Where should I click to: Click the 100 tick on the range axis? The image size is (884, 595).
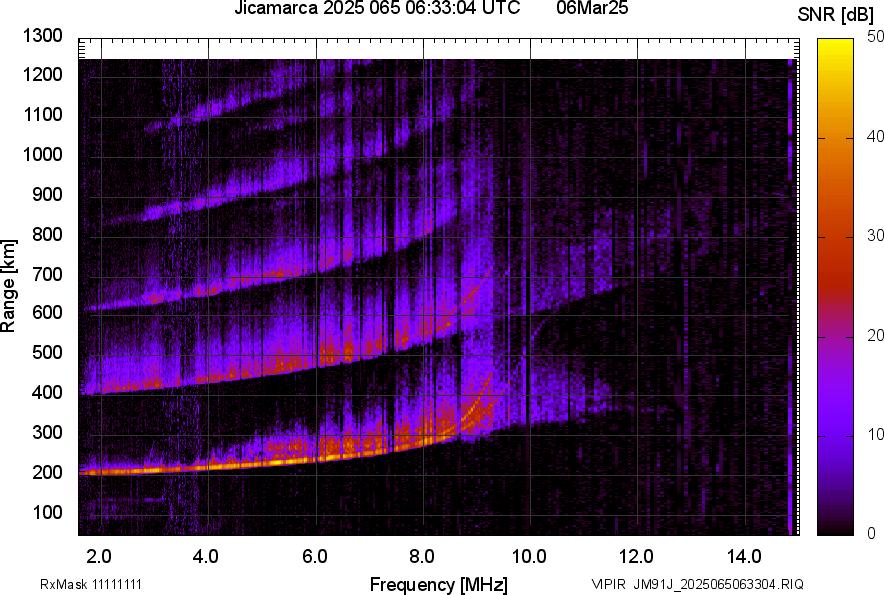(x=47, y=512)
